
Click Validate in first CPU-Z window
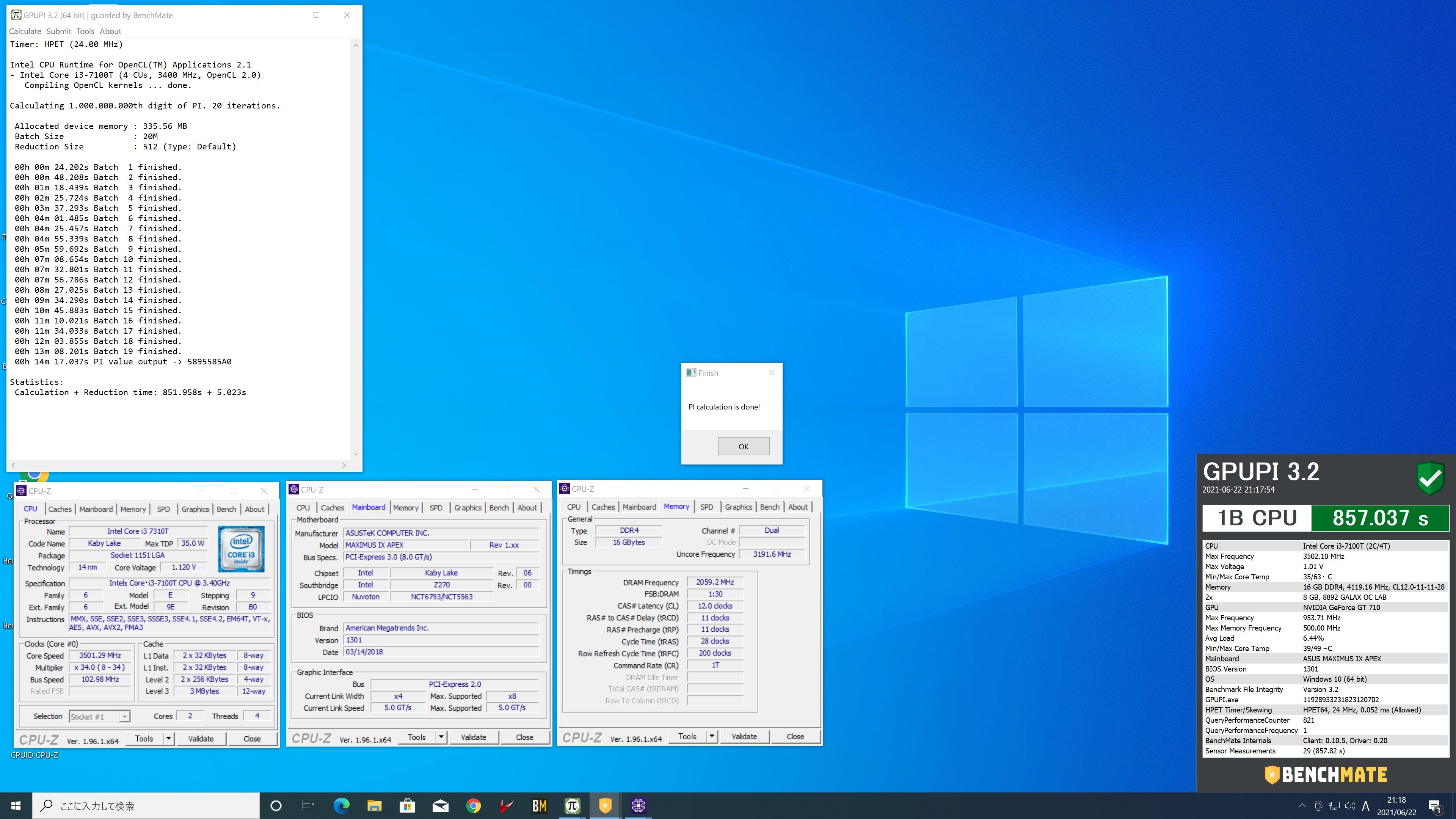(201, 738)
